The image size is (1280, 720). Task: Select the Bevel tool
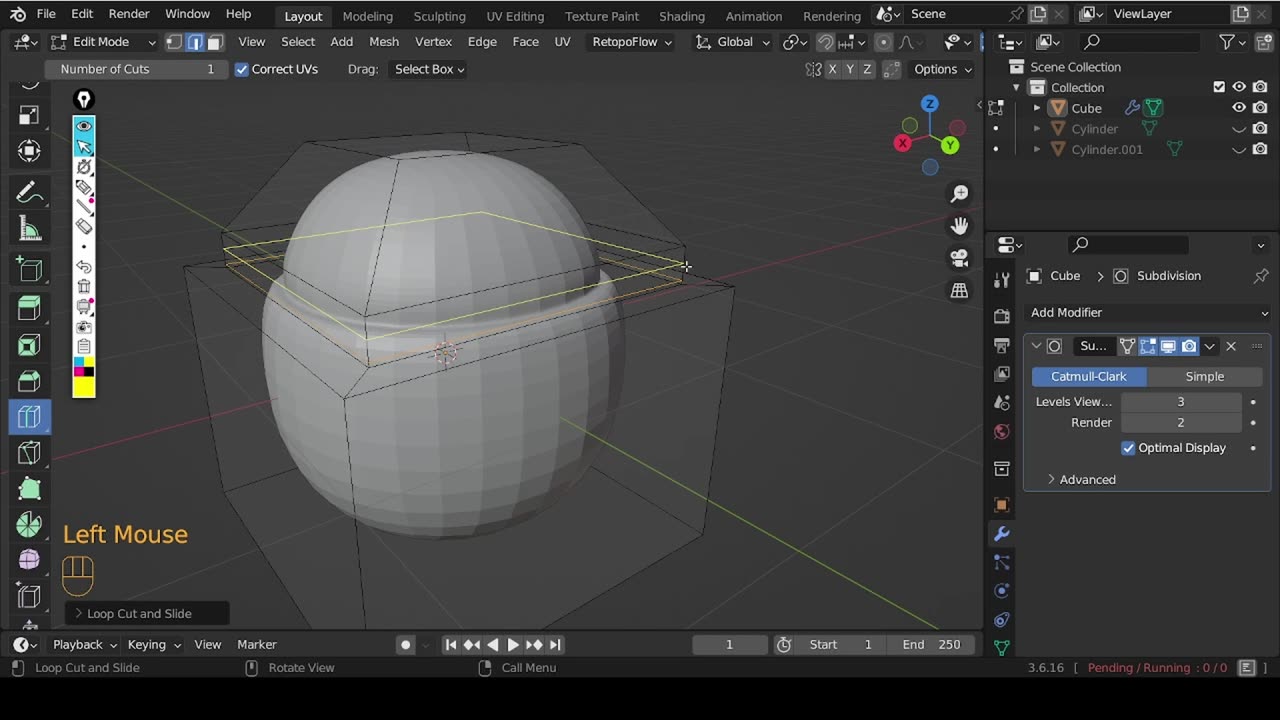click(x=29, y=381)
